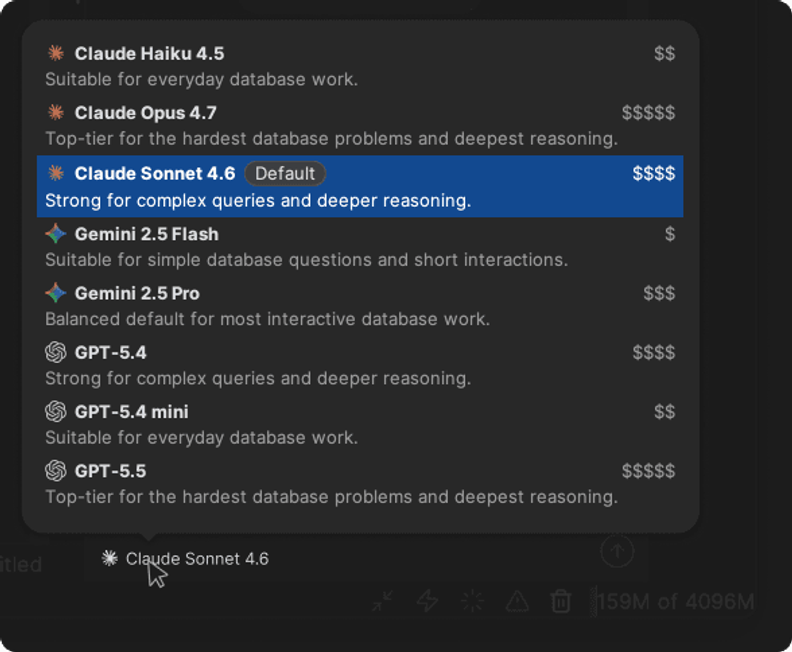
Task: Click the Gemini star icon beside Gemini 2.5 Flash
Action: (x=56, y=234)
